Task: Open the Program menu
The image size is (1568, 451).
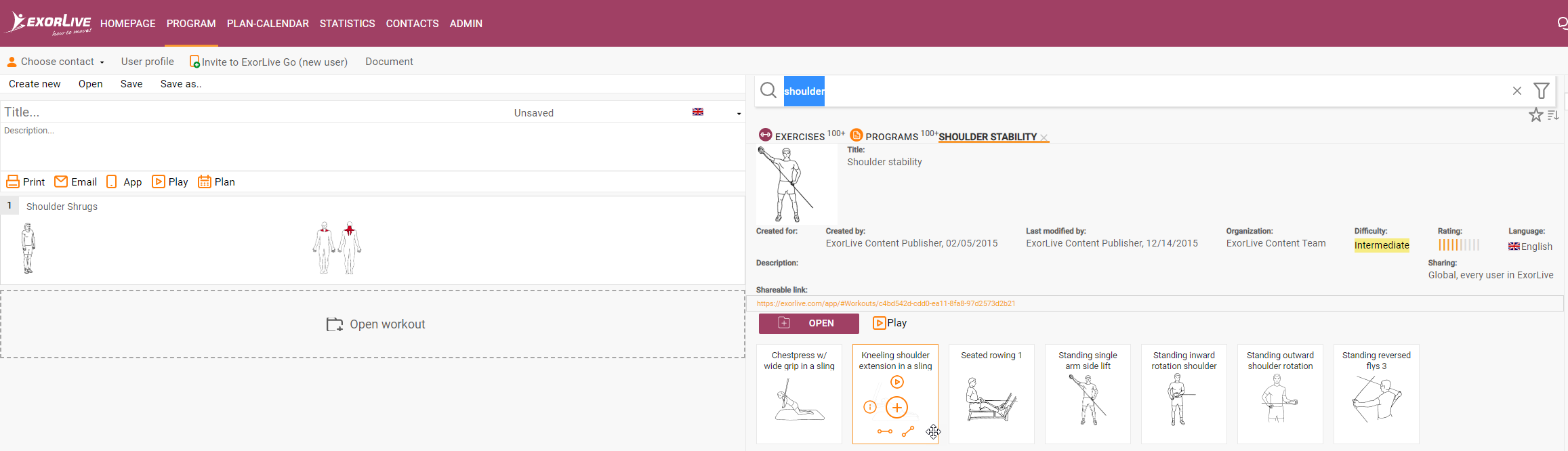Action: tap(191, 24)
